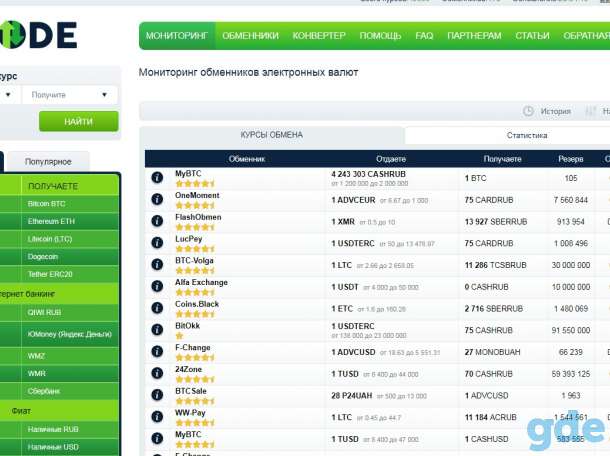Choose Сбербанк in the sidebar

pos(44,391)
